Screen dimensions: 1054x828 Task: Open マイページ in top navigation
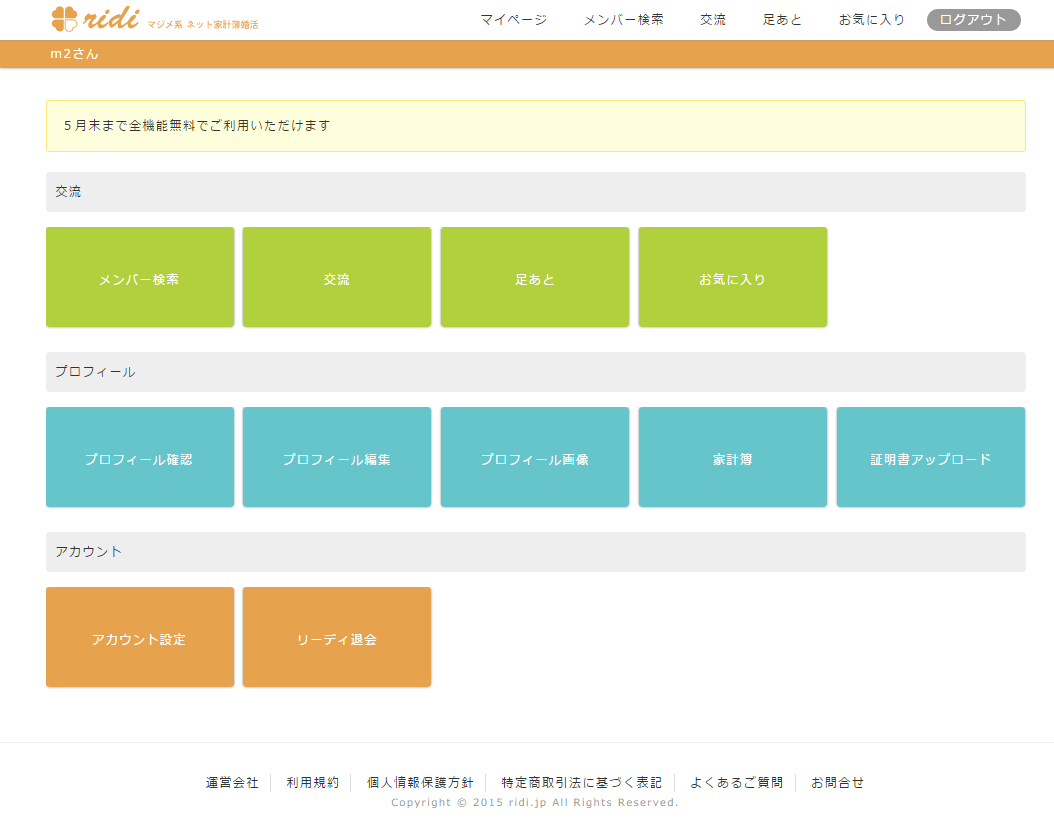[513, 20]
